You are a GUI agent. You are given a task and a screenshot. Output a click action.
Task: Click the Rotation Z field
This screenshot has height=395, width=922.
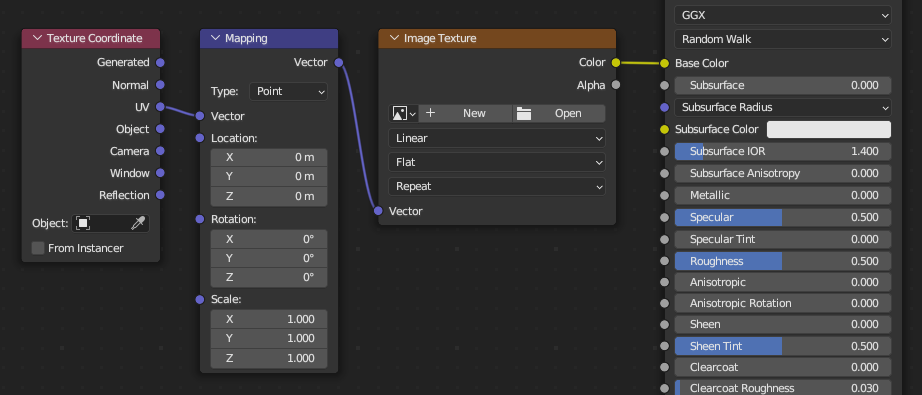[x=269, y=277]
